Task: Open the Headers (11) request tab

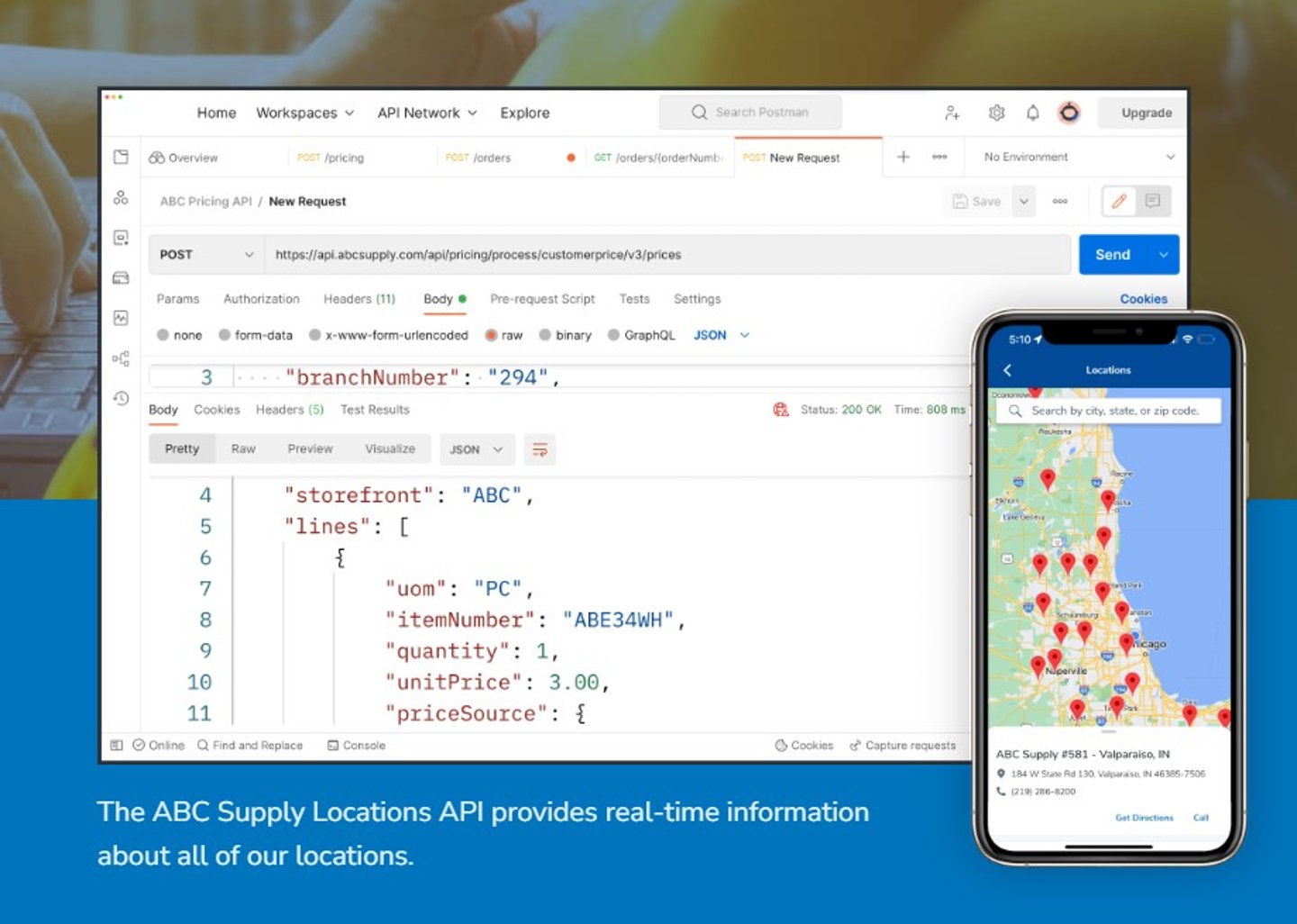Action: (359, 299)
